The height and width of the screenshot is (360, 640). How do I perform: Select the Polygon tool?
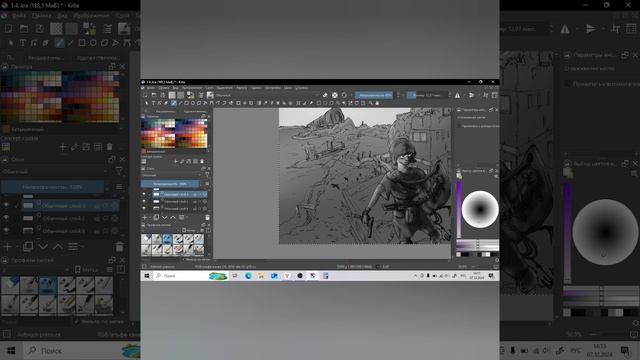tap(199, 103)
